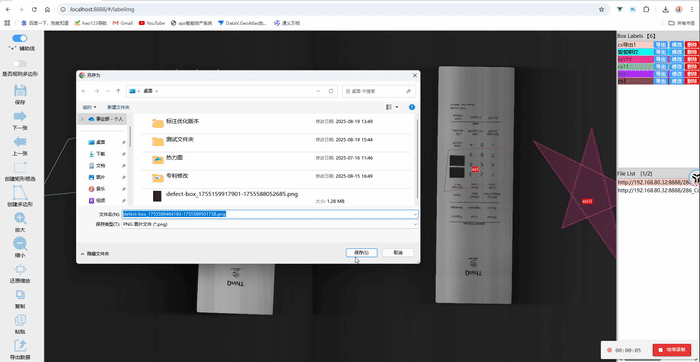This screenshot has height=362, width=700.
Task: Expand the 事业部 - 个人 OneDrive node
Action: click(x=82, y=119)
